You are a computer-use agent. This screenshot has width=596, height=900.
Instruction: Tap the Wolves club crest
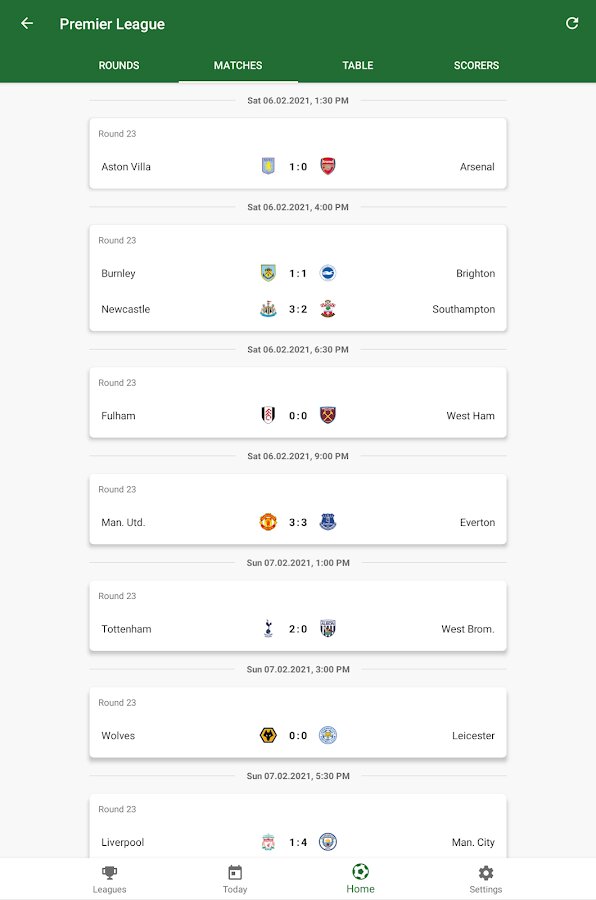pos(268,735)
